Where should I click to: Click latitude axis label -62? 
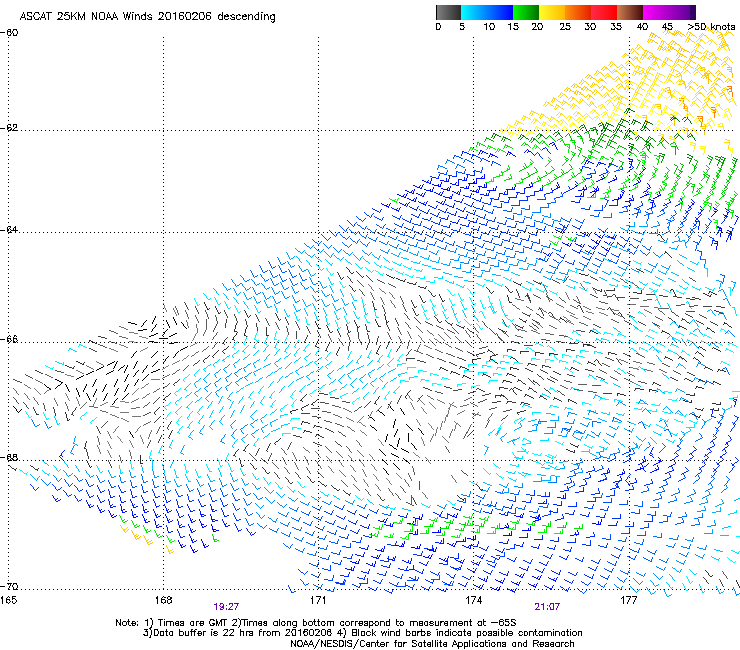point(9,128)
